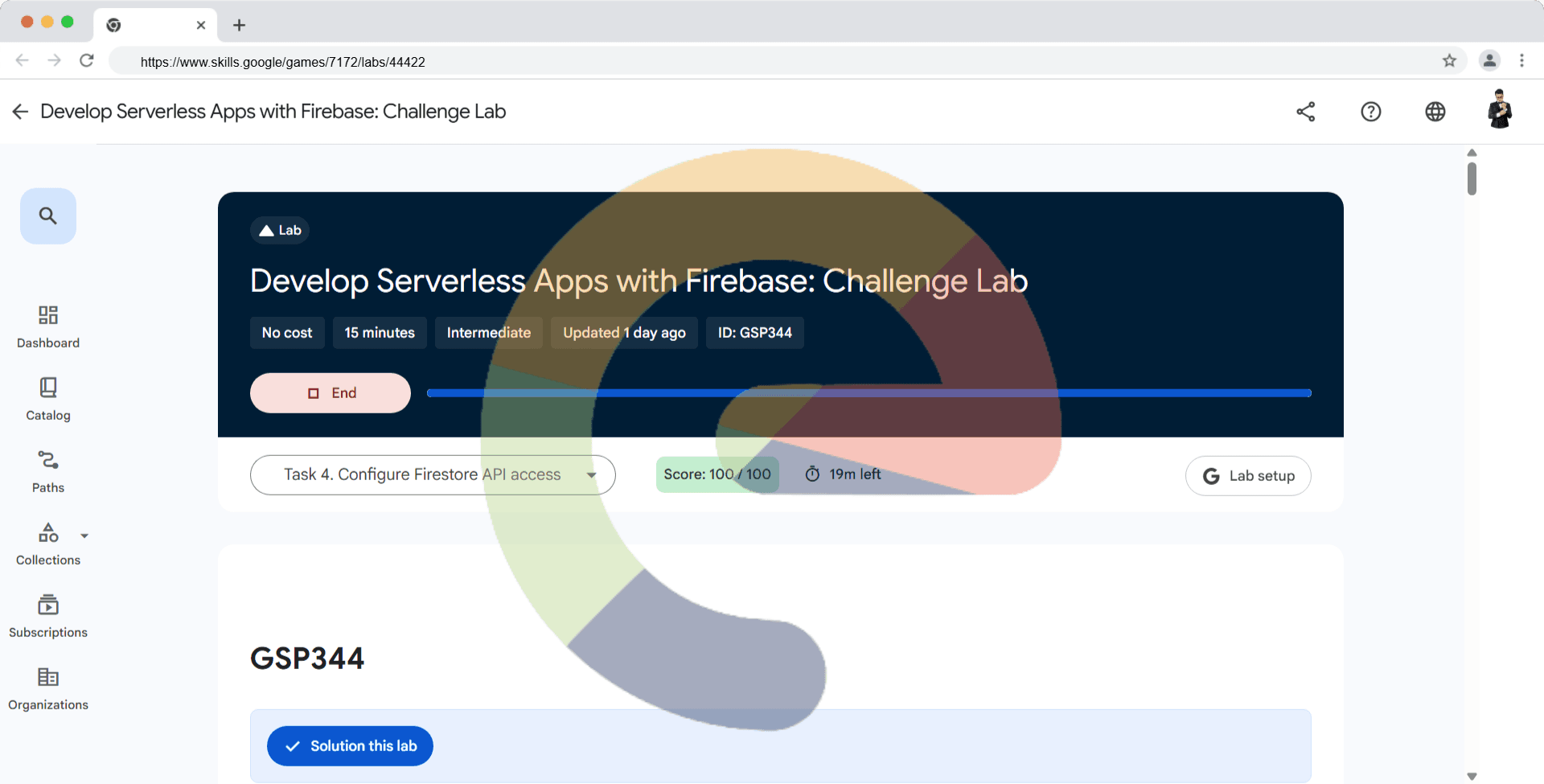Open Catalog in the sidebar
This screenshot has width=1544, height=784.
pyautogui.click(x=48, y=400)
